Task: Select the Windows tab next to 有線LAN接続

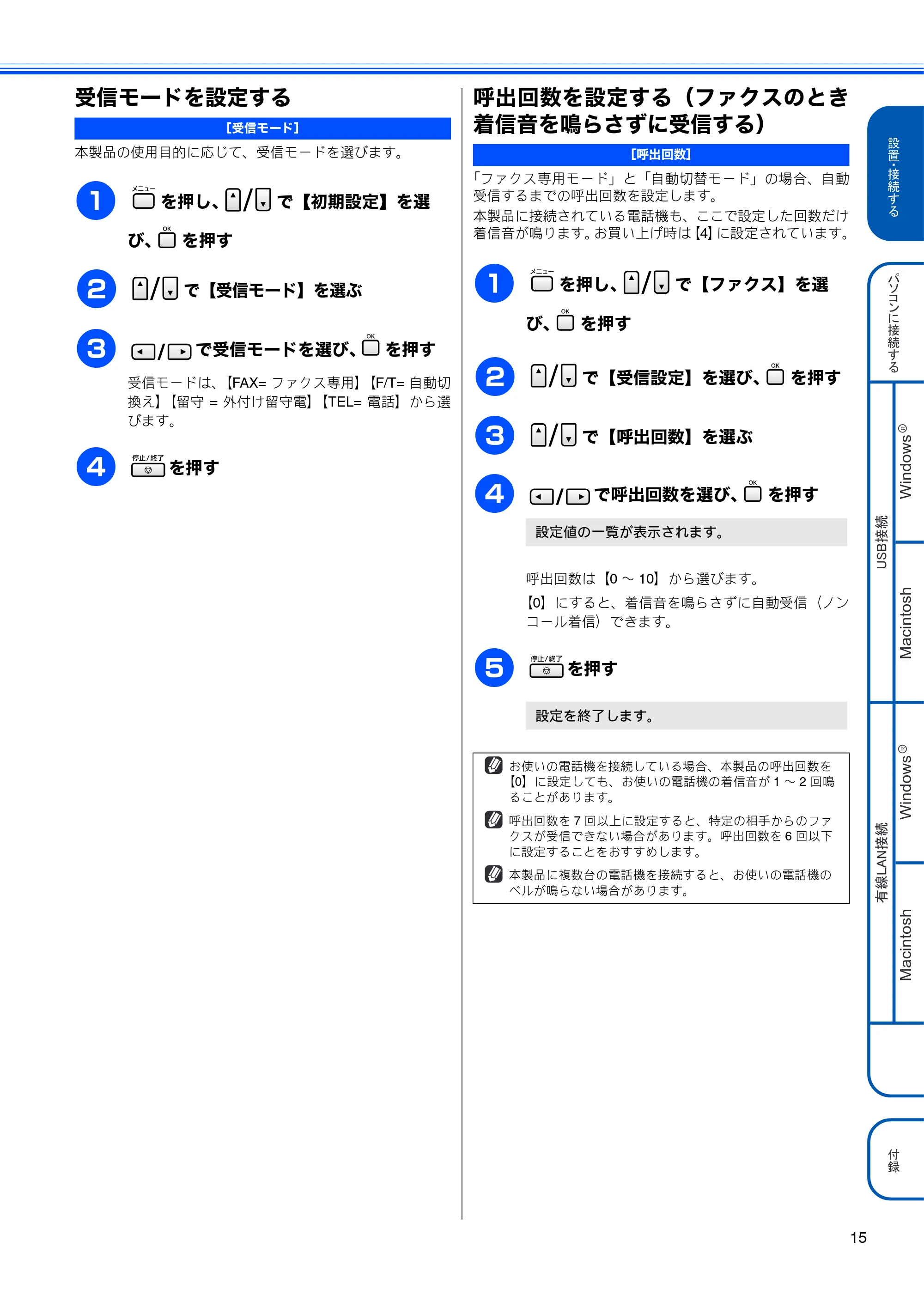Action: pos(909,783)
